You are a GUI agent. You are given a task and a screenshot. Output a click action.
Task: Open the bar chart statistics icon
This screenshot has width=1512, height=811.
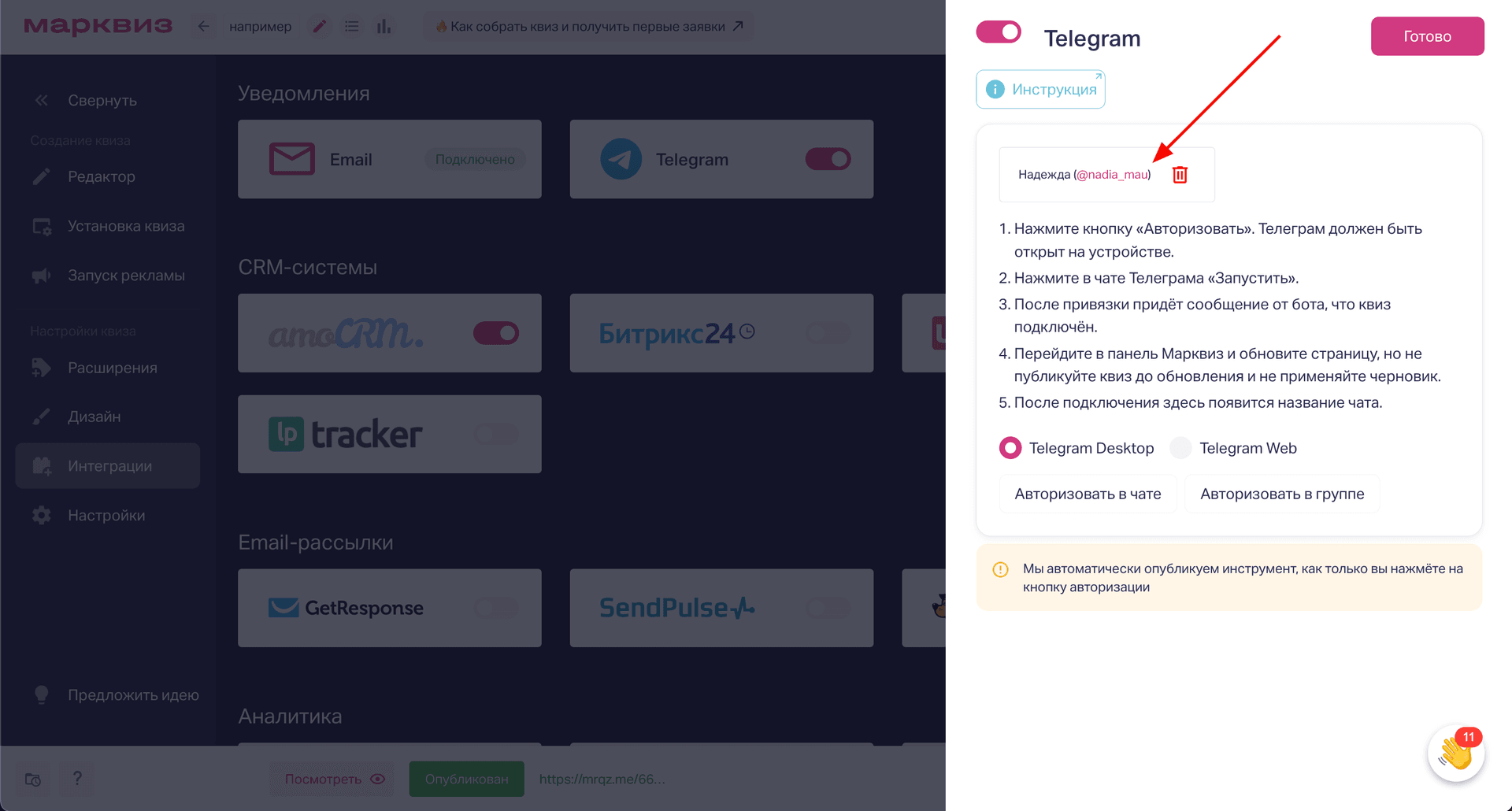(x=384, y=27)
